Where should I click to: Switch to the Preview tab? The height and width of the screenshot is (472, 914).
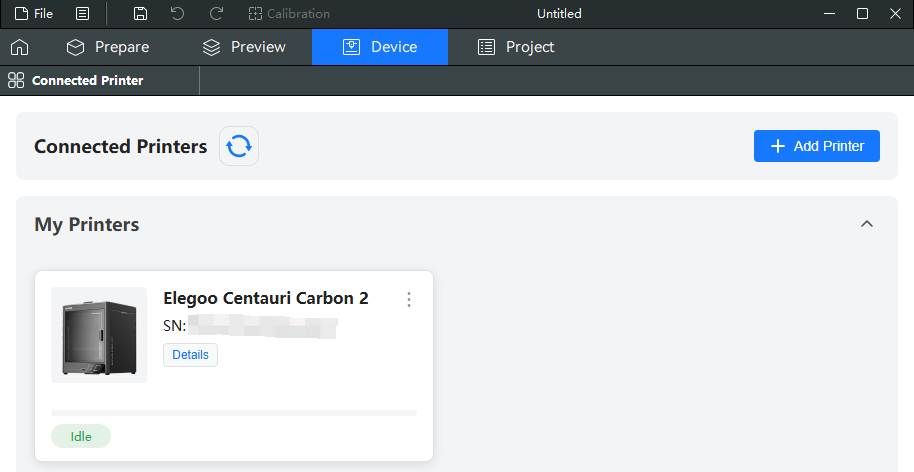click(x=244, y=47)
